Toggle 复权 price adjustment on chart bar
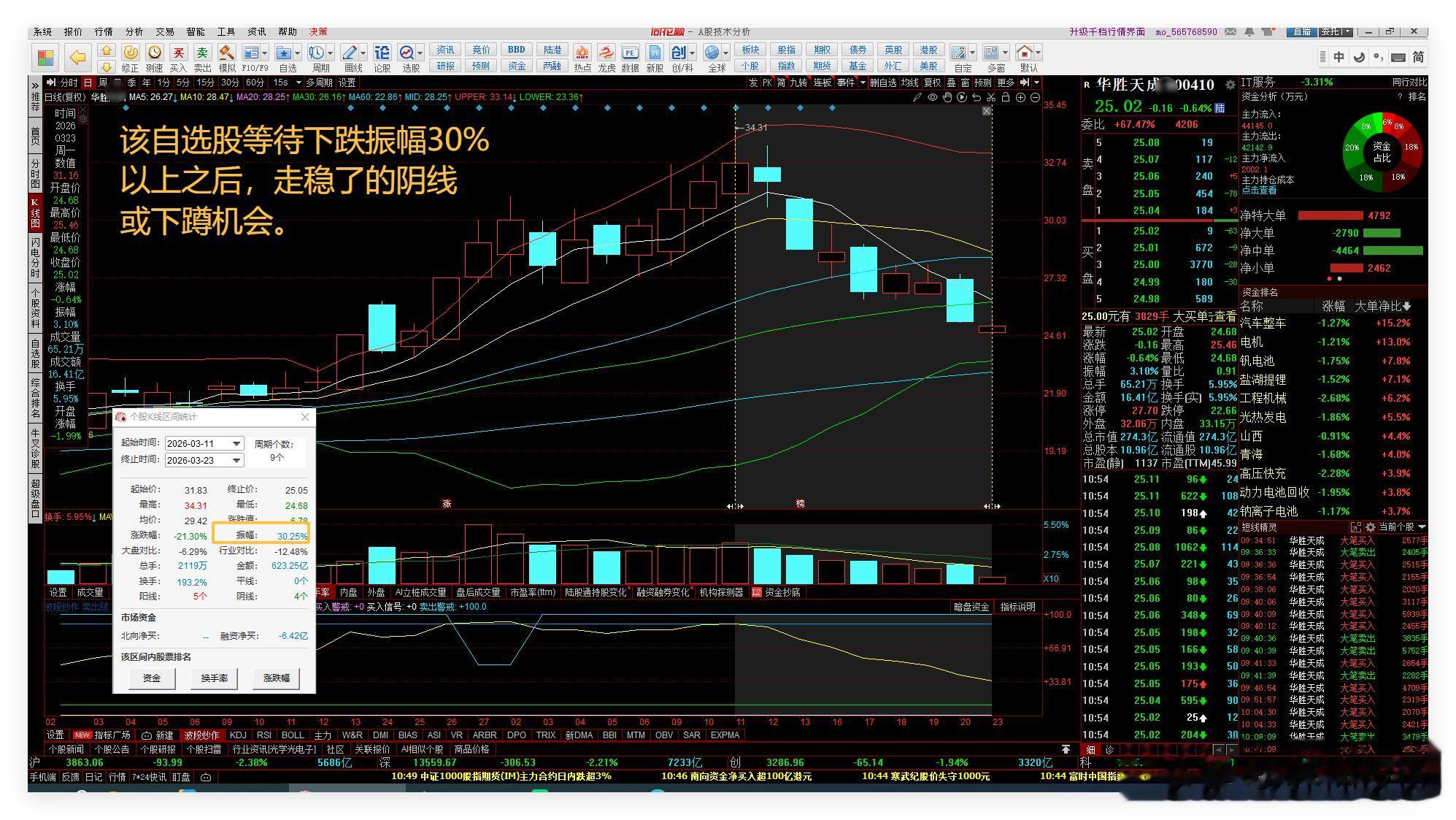The width and height of the screenshot is (1456, 820). [x=932, y=83]
